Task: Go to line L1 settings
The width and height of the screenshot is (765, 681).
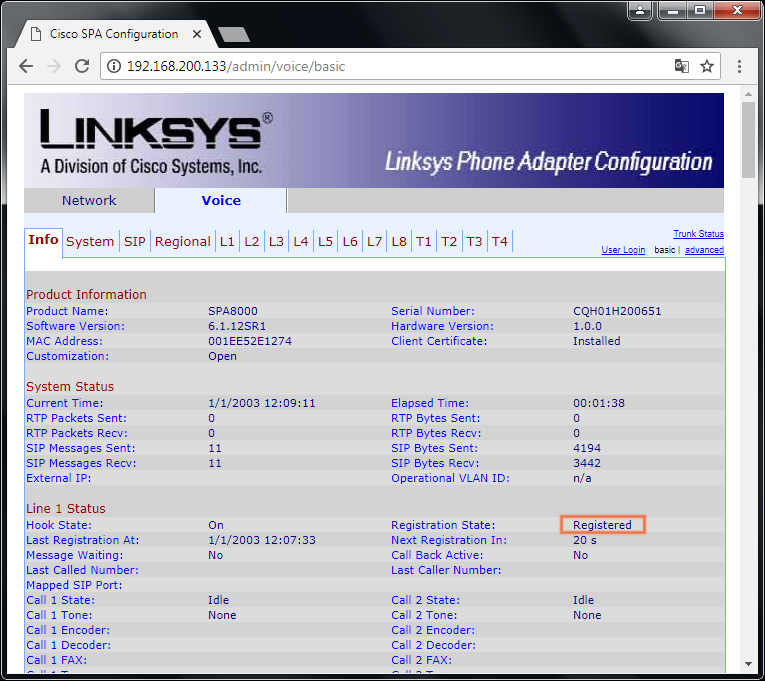Action: tap(227, 241)
